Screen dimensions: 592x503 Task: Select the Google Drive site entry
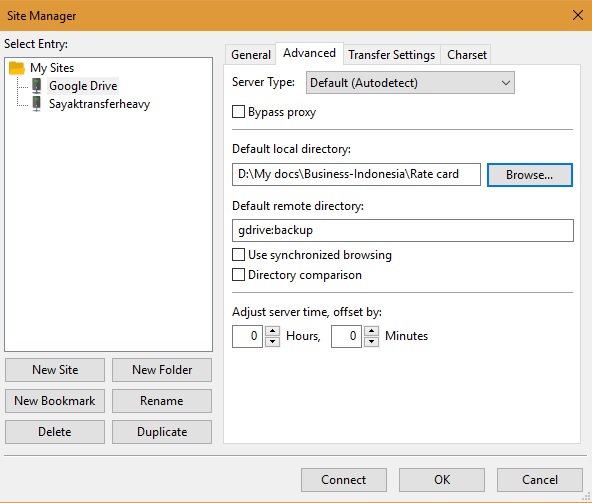pos(83,86)
